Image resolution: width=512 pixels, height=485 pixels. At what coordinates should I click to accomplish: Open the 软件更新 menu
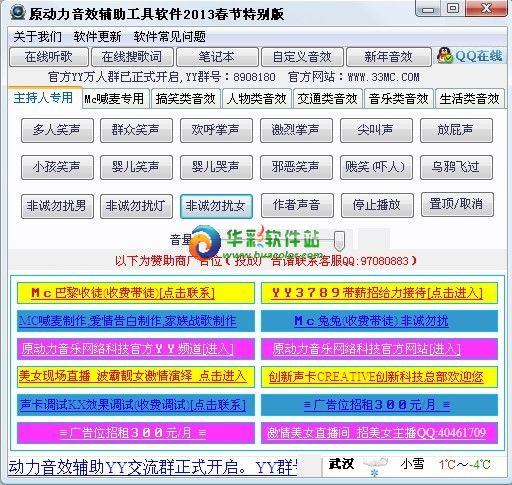(97, 36)
